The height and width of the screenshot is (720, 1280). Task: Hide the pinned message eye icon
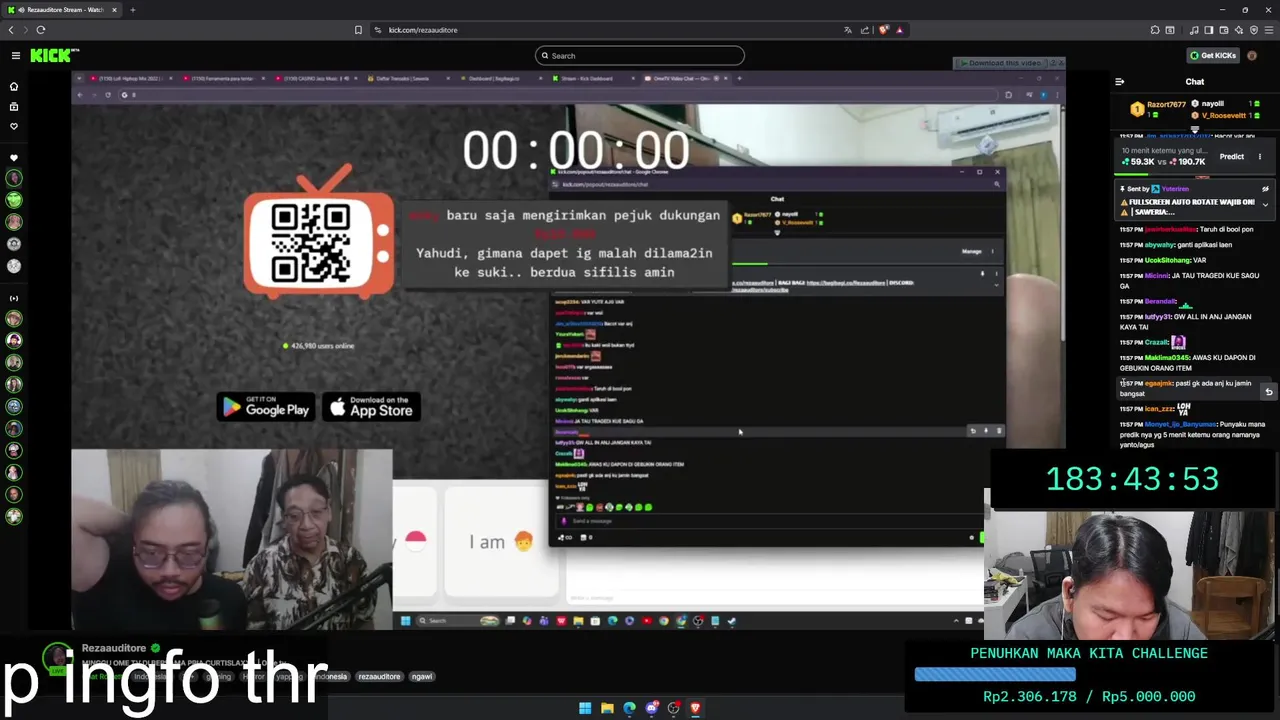point(1265,189)
